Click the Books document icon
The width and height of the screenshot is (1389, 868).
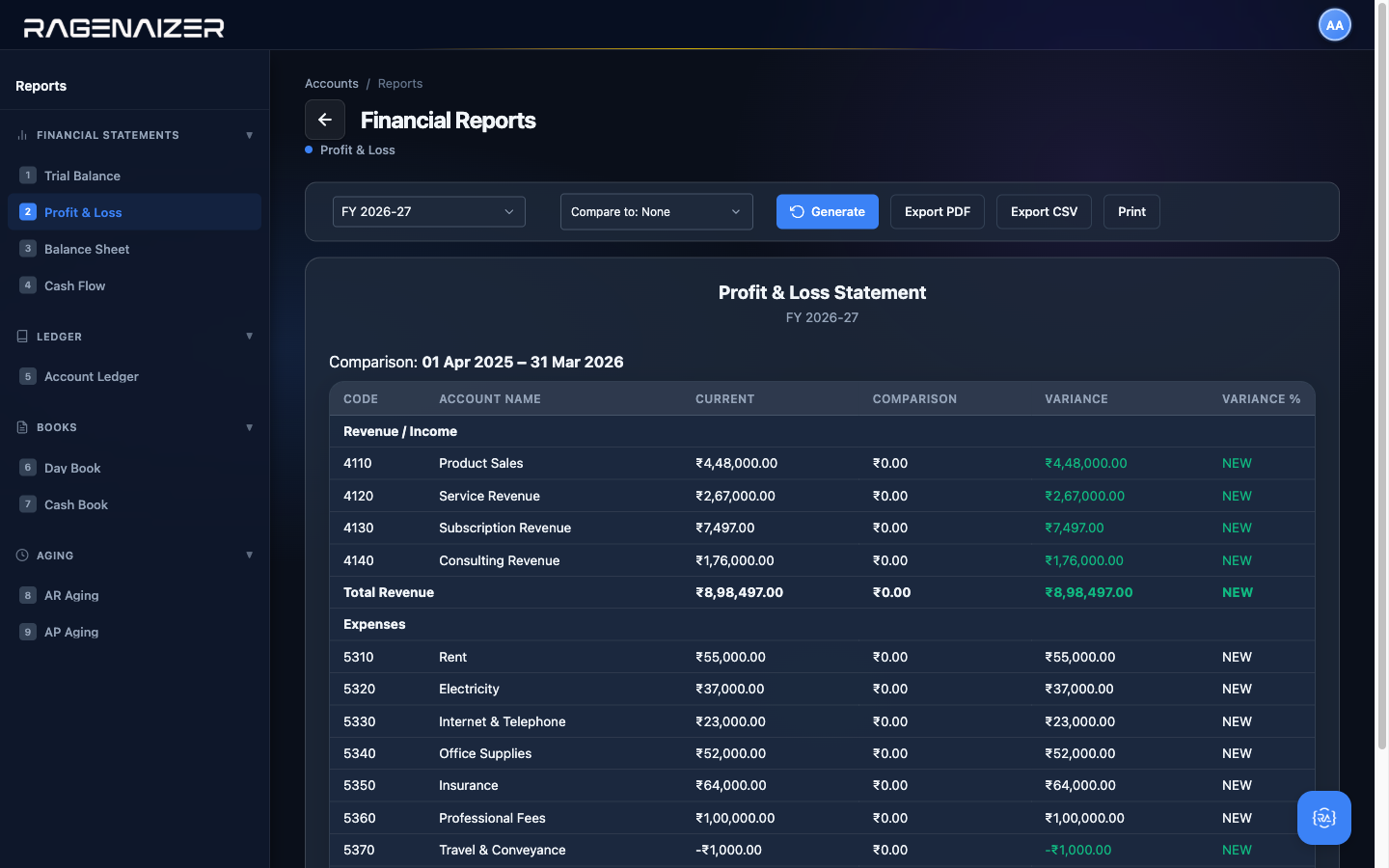coord(22,427)
